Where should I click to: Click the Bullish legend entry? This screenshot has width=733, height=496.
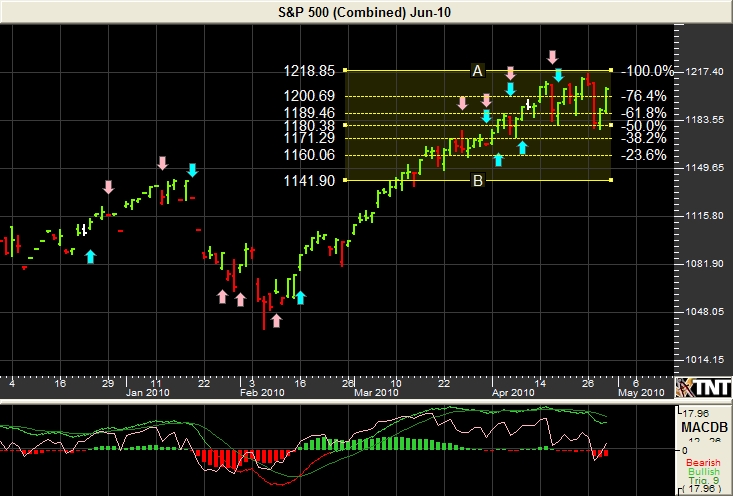click(x=704, y=472)
